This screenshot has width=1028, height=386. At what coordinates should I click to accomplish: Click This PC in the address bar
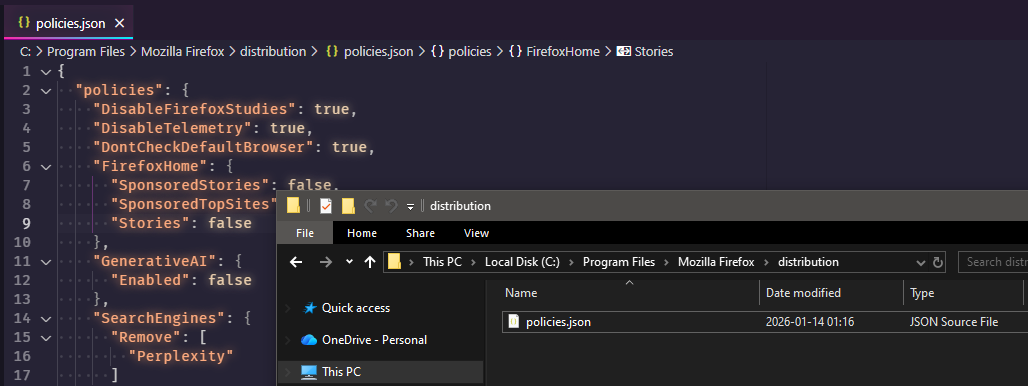tap(443, 262)
